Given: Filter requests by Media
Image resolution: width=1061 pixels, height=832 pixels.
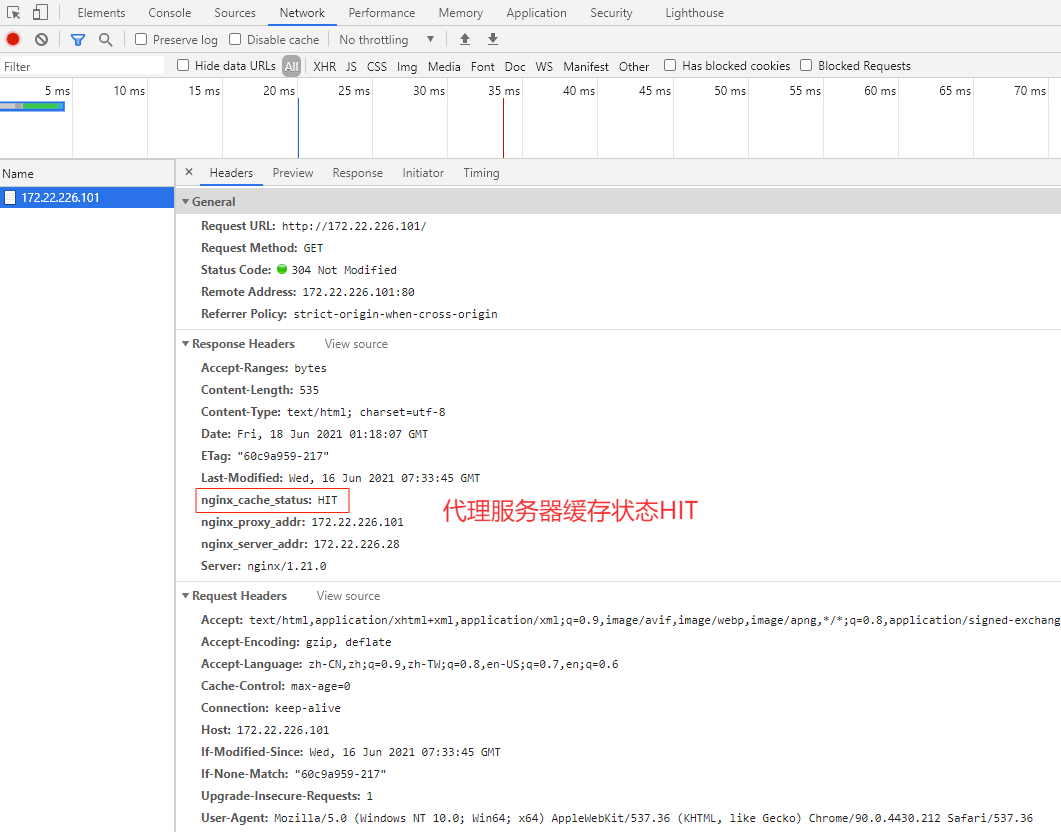Looking at the screenshot, I should pos(444,66).
